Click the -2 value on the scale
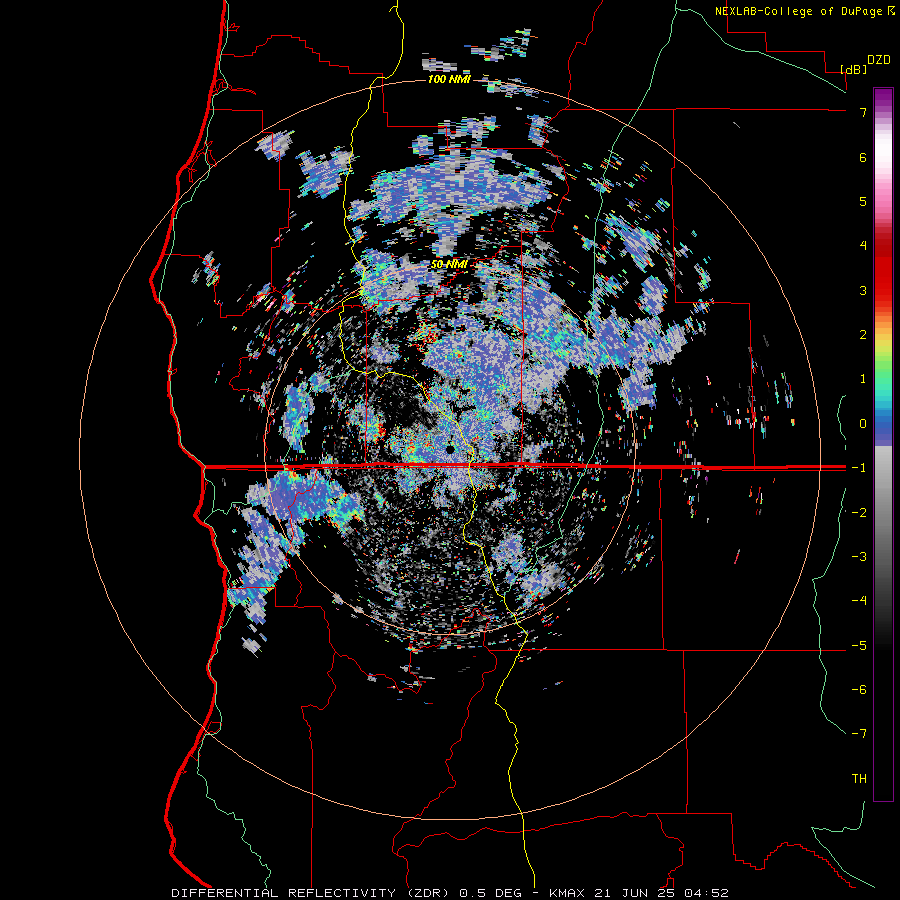900x900 pixels. [859, 513]
